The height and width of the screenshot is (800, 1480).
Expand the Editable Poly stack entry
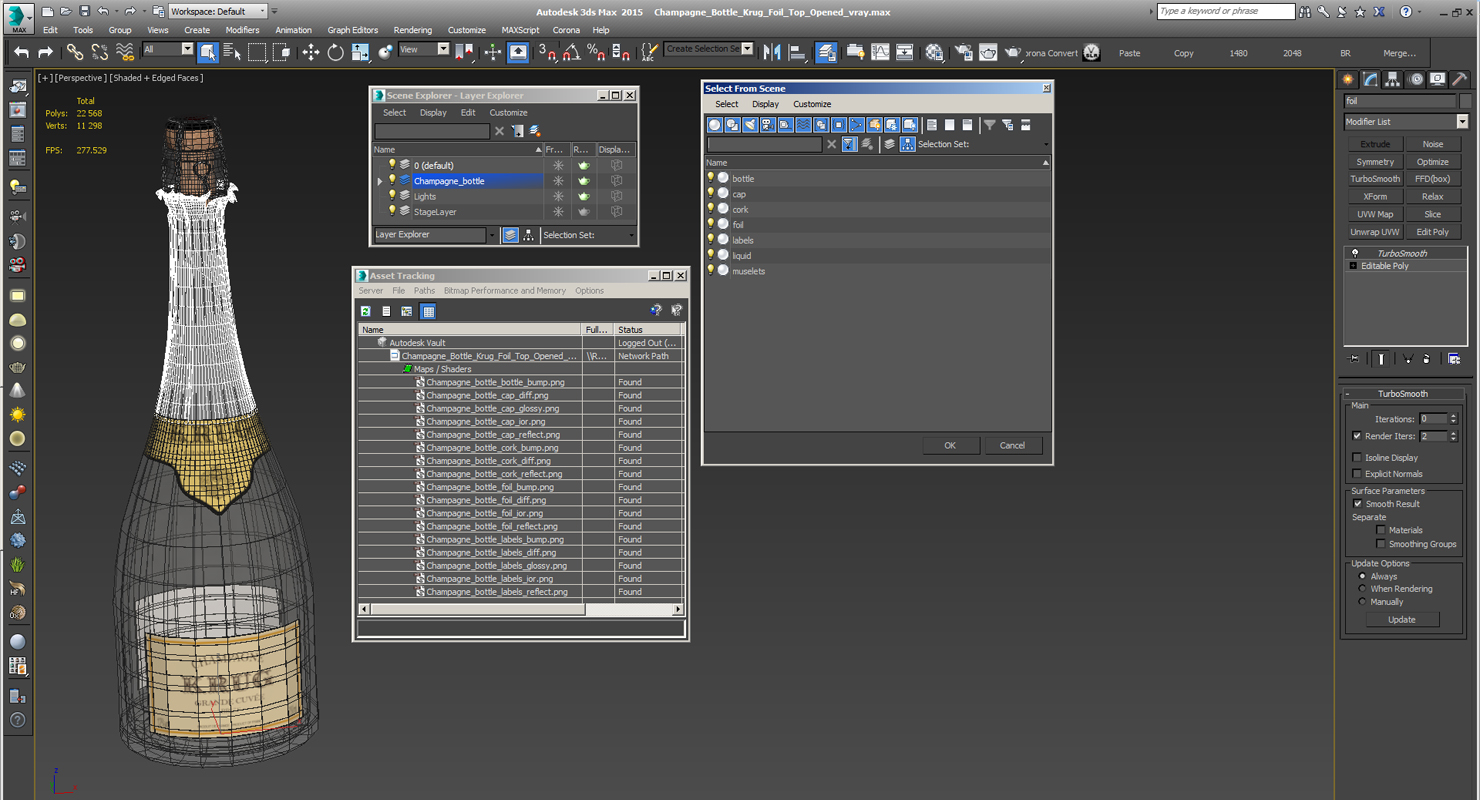1354,266
